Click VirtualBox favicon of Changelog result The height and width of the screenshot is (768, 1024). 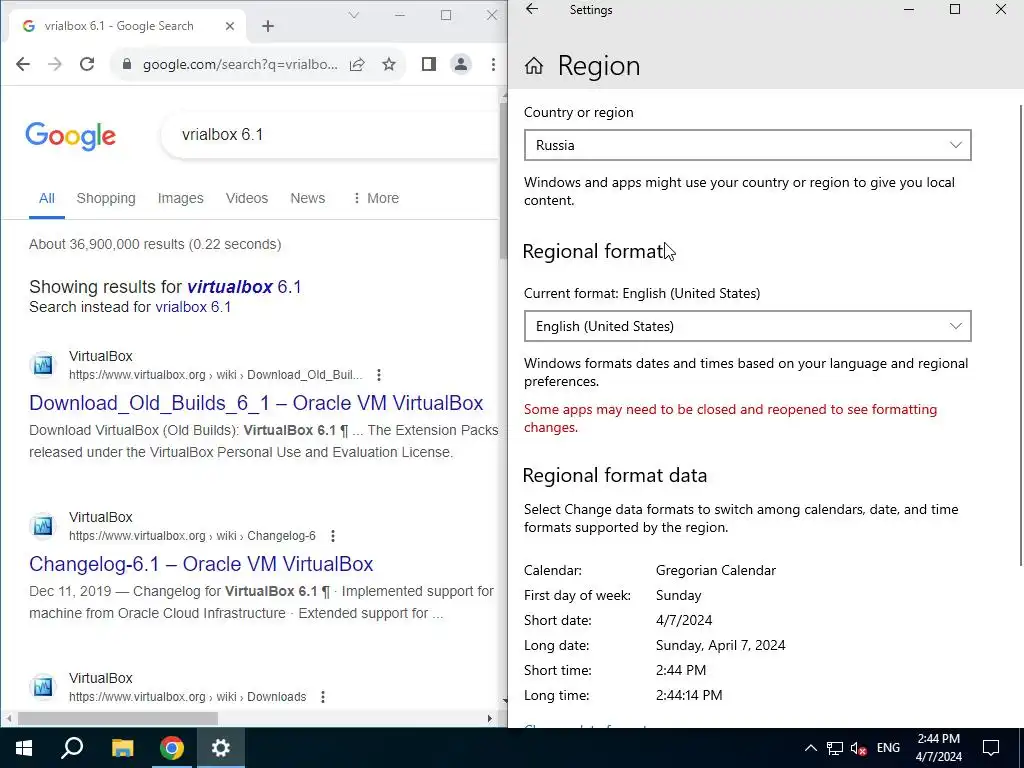click(x=43, y=526)
